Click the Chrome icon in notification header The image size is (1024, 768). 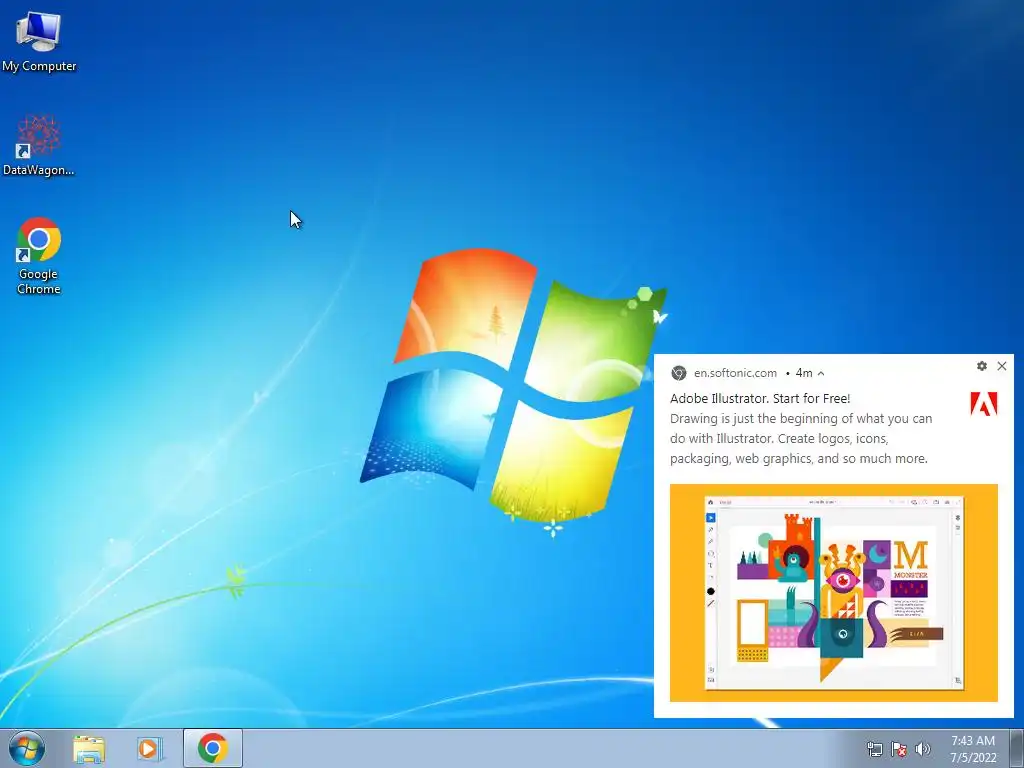[x=679, y=373]
